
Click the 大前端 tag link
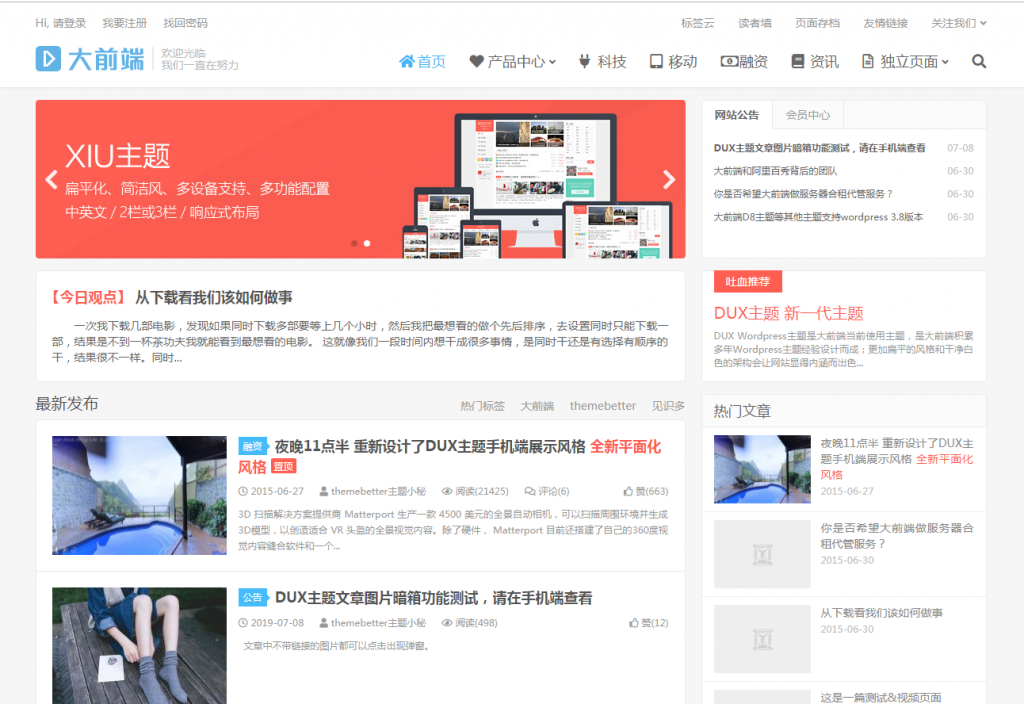click(537, 406)
